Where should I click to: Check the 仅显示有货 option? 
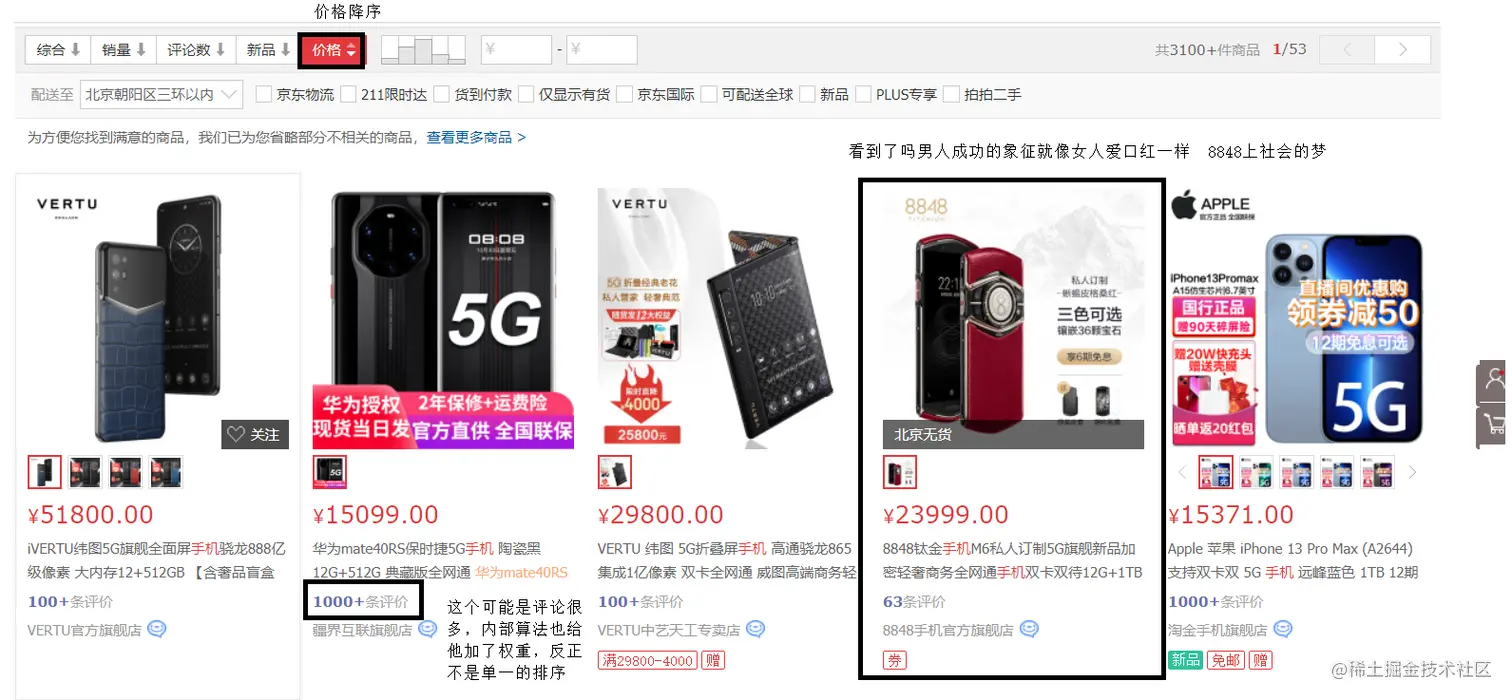pyautogui.click(x=526, y=95)
